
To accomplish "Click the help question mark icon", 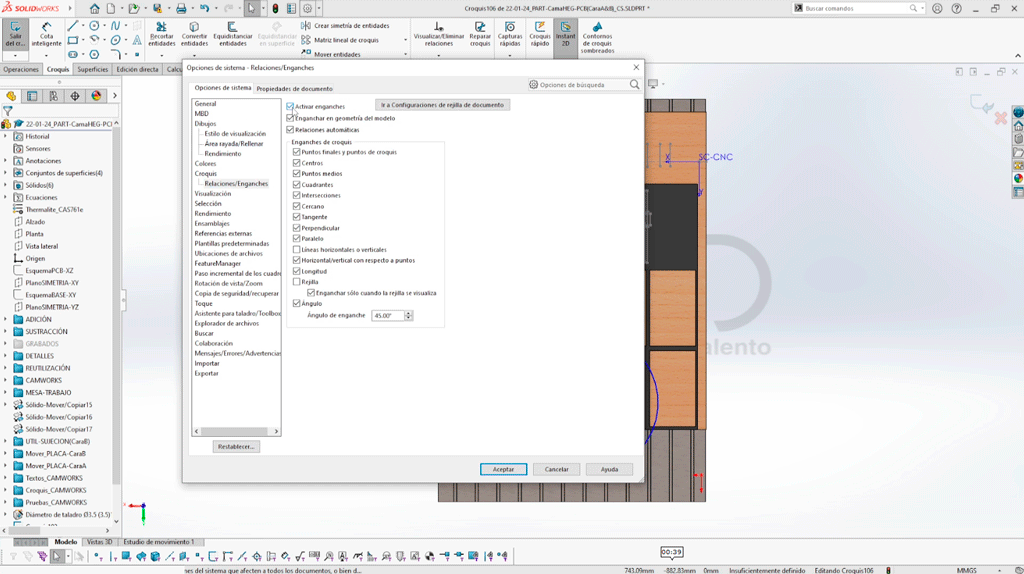I will pyautogui.click(x=956, y=8).
